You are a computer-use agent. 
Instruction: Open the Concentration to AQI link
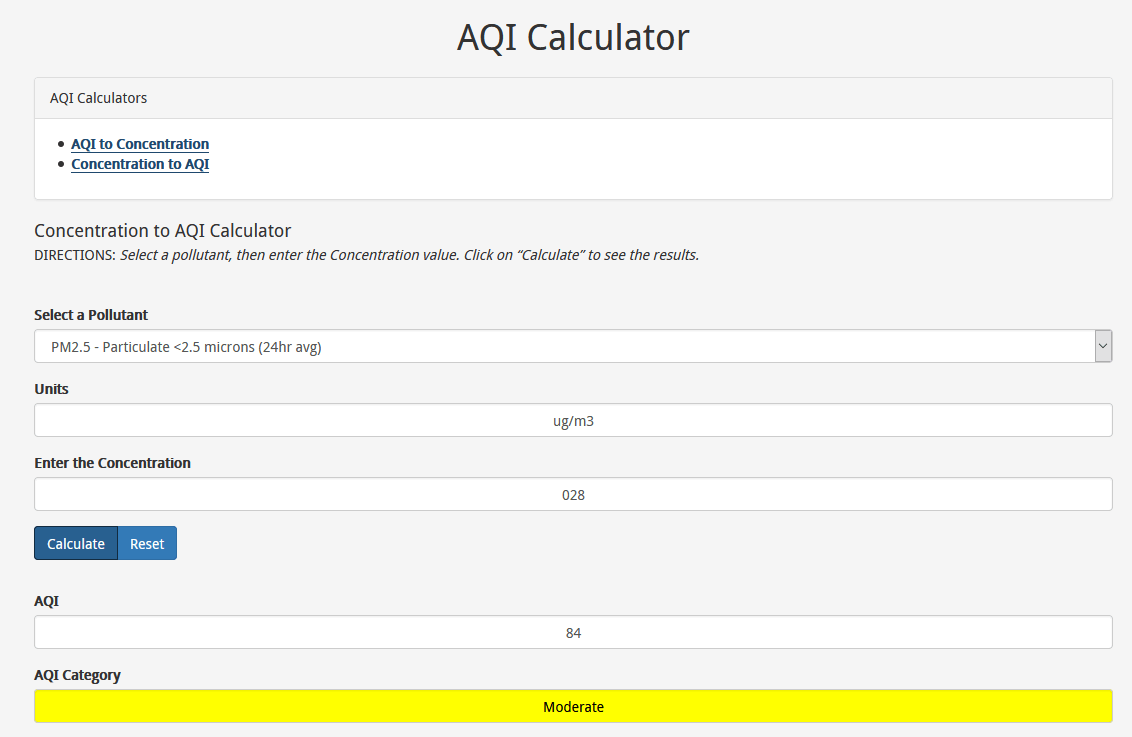coord(140,164)
